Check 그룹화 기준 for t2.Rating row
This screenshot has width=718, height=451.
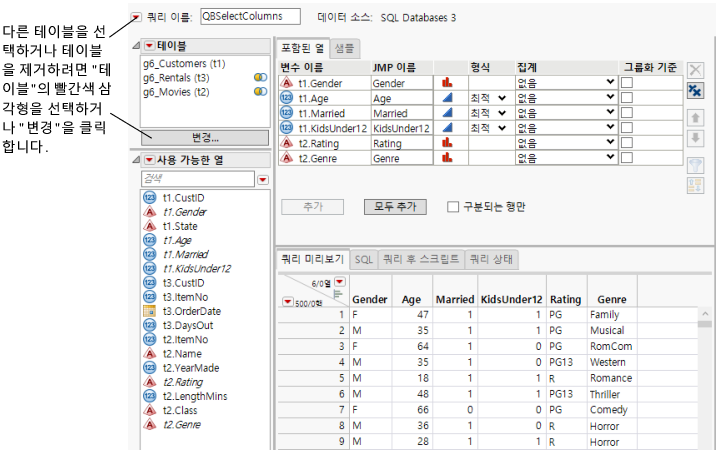[x=626, y=143]
